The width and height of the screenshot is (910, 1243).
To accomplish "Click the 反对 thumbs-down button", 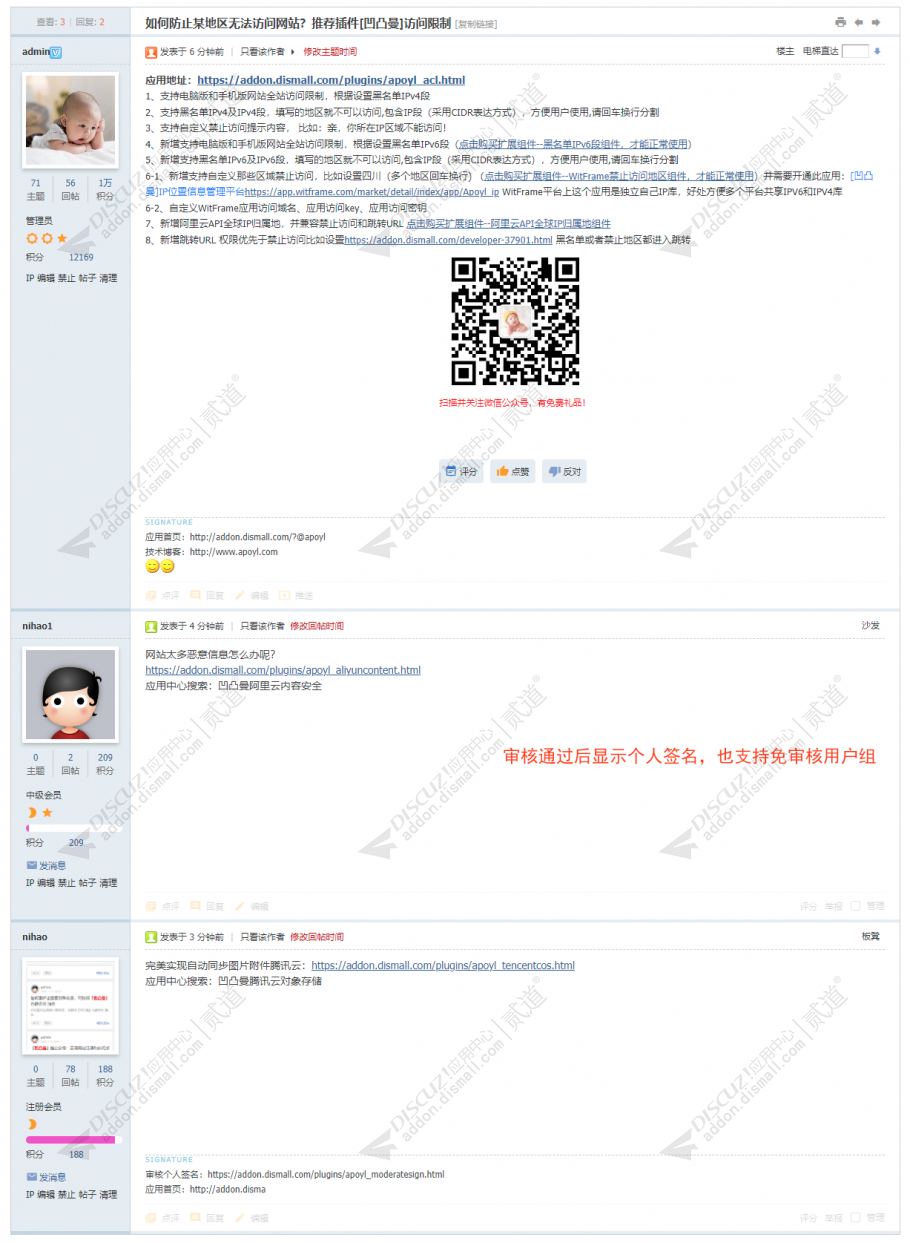I will coord(564,471).
